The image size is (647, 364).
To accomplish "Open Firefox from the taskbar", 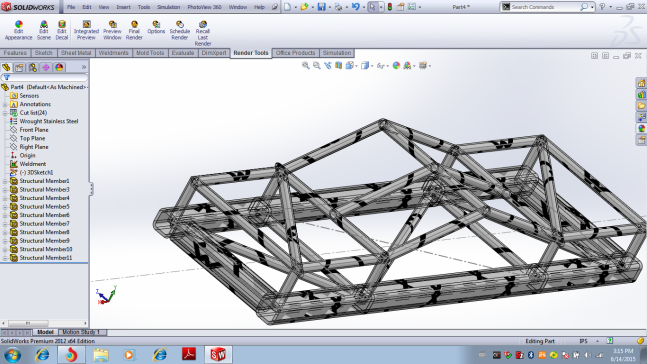I will [x=71, y=355].
